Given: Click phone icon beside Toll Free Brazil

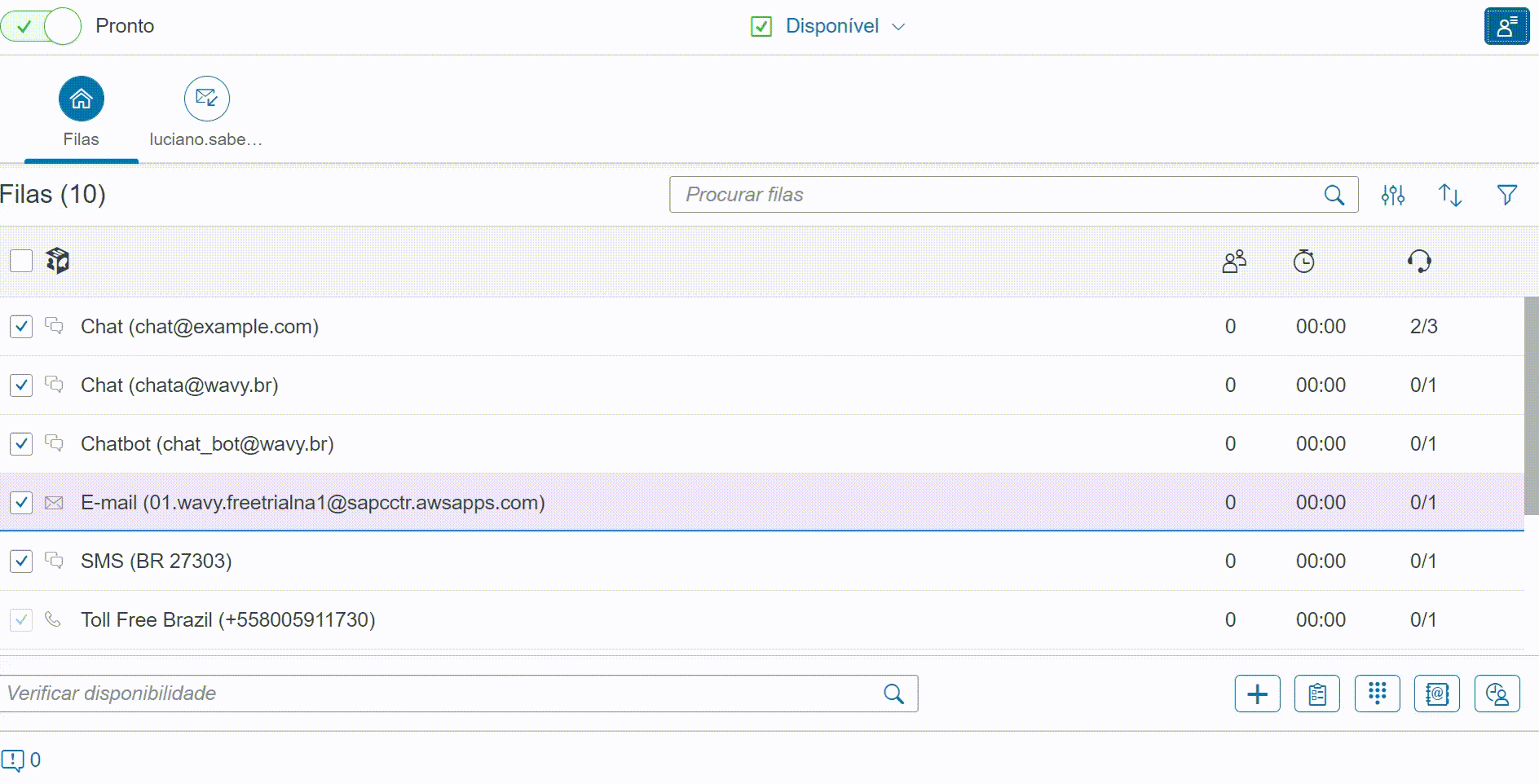Looking at the screenshot, I should [53, 619].
